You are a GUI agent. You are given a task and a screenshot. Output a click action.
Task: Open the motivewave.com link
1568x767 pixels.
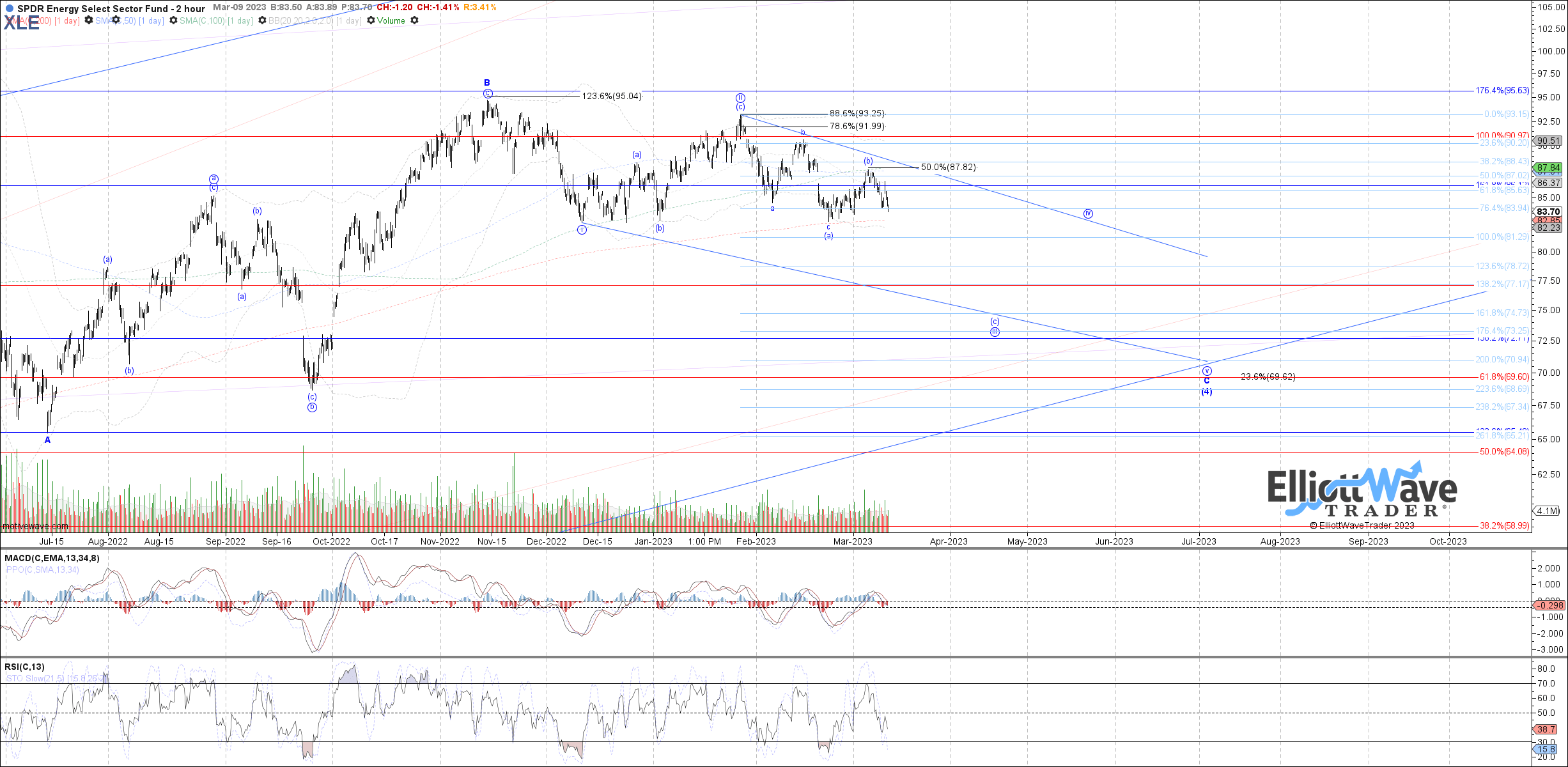[x=35, y=525]
